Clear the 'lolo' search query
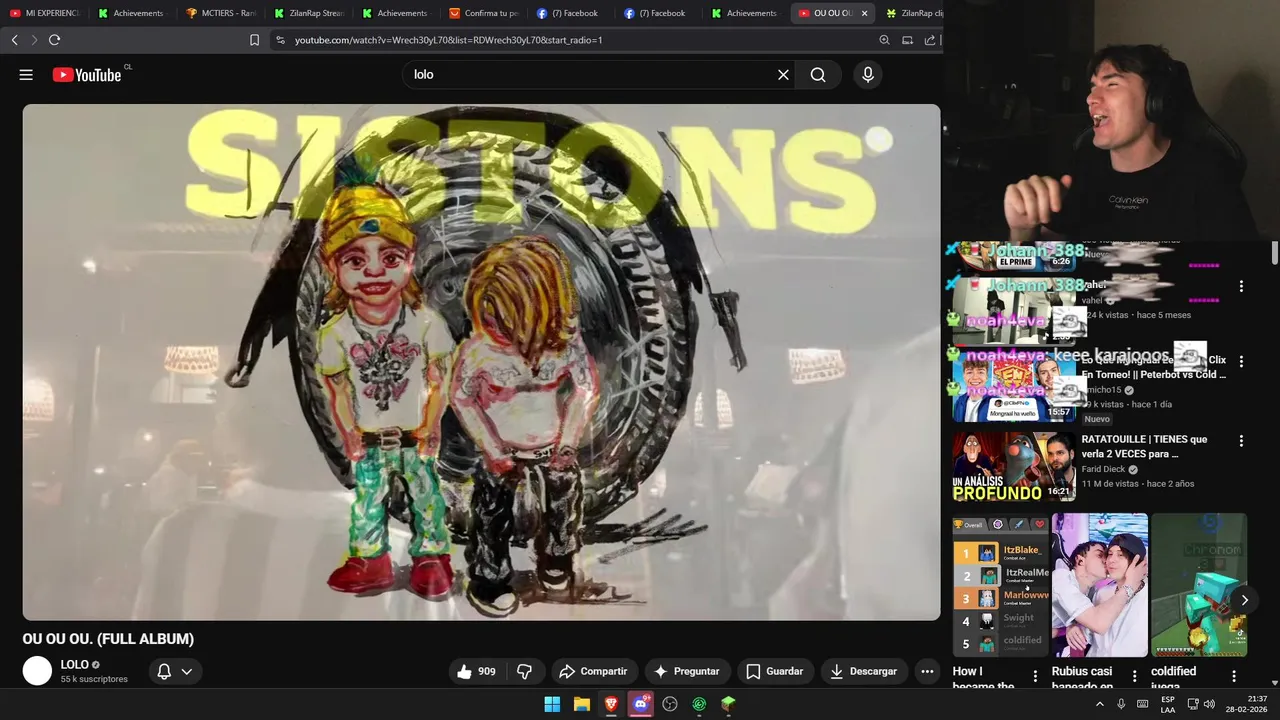Screen dimensions: 1280x720 coord(783,75)
